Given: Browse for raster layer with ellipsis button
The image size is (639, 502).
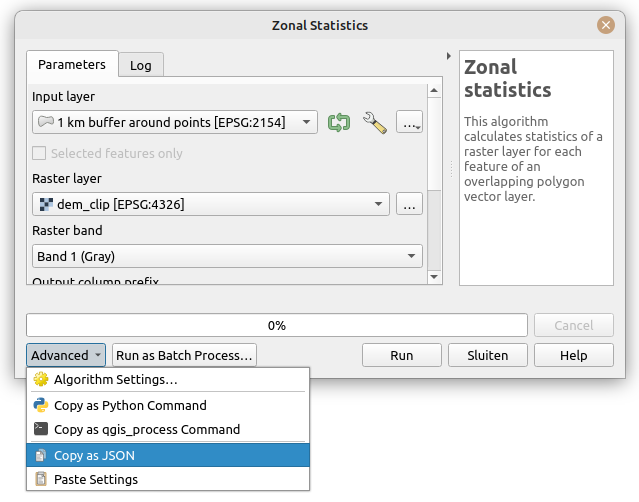Looking at the screenshot, I should click(x=409, y=204).
